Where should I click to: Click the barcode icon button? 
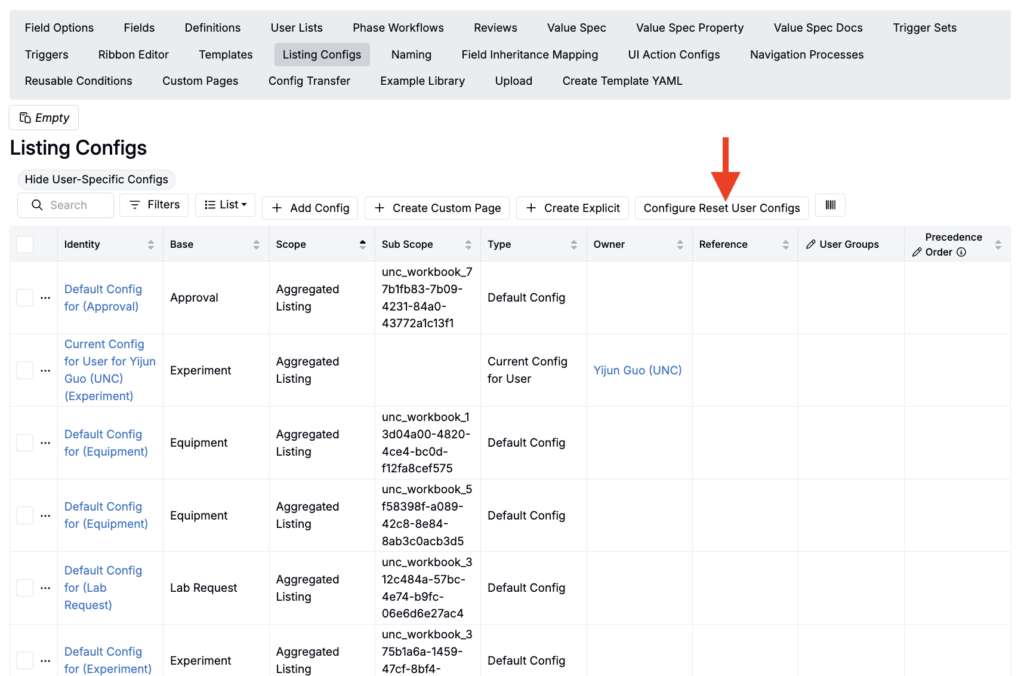(x=830, y=206)
